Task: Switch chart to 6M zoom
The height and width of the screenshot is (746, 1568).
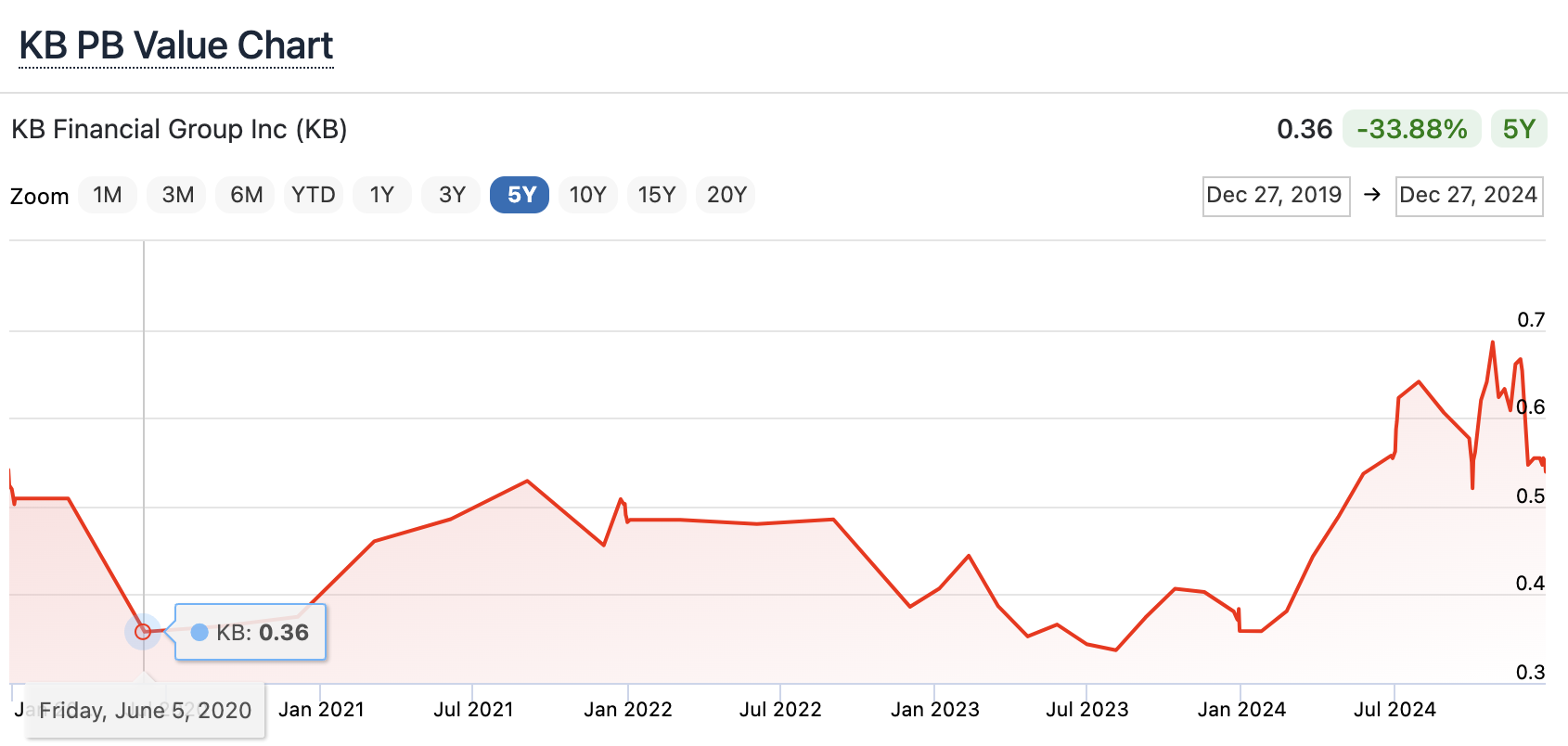Action: click(x=246, y=195)
